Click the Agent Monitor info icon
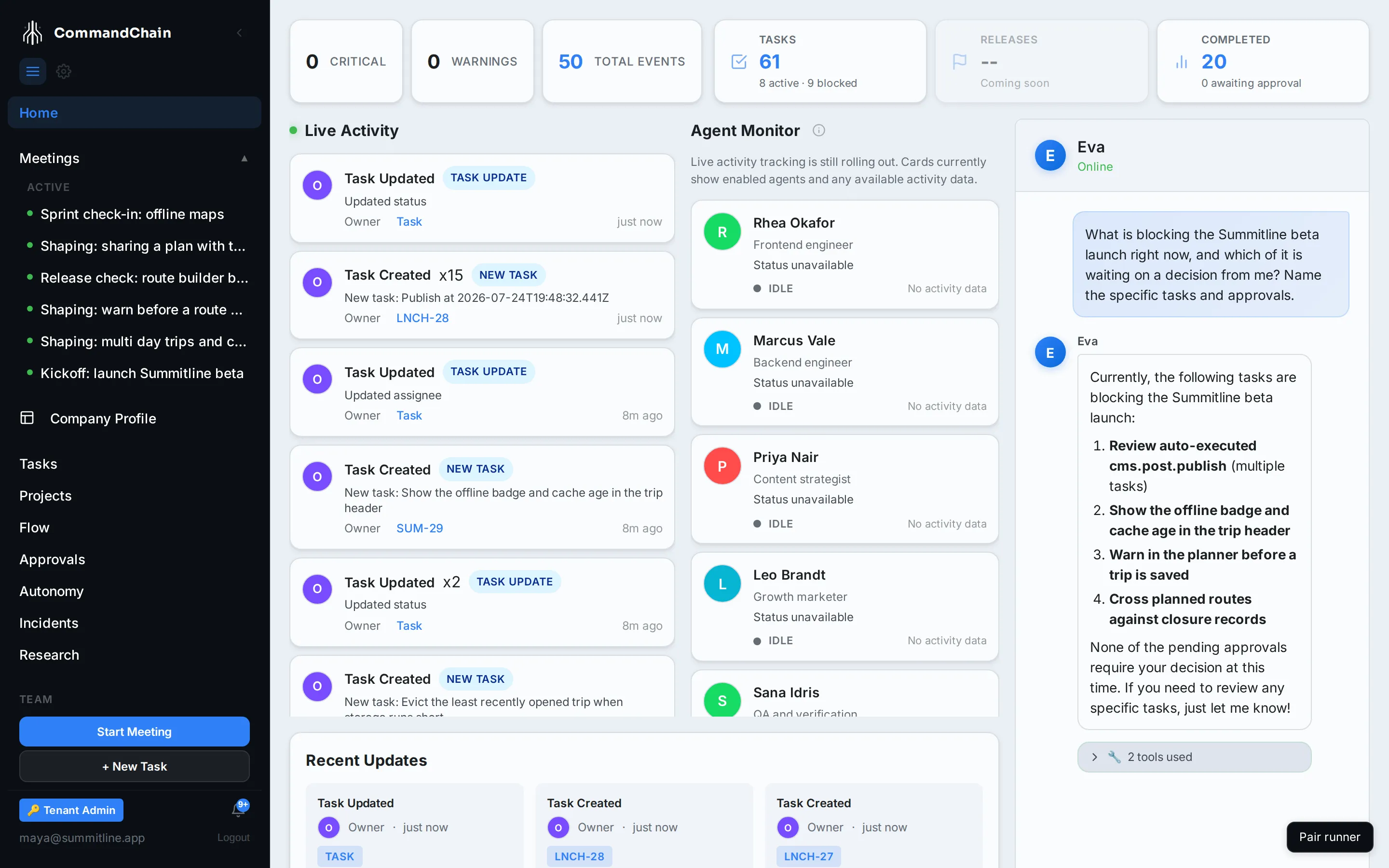The image size is (1389, 868). (x=819, y=130)
